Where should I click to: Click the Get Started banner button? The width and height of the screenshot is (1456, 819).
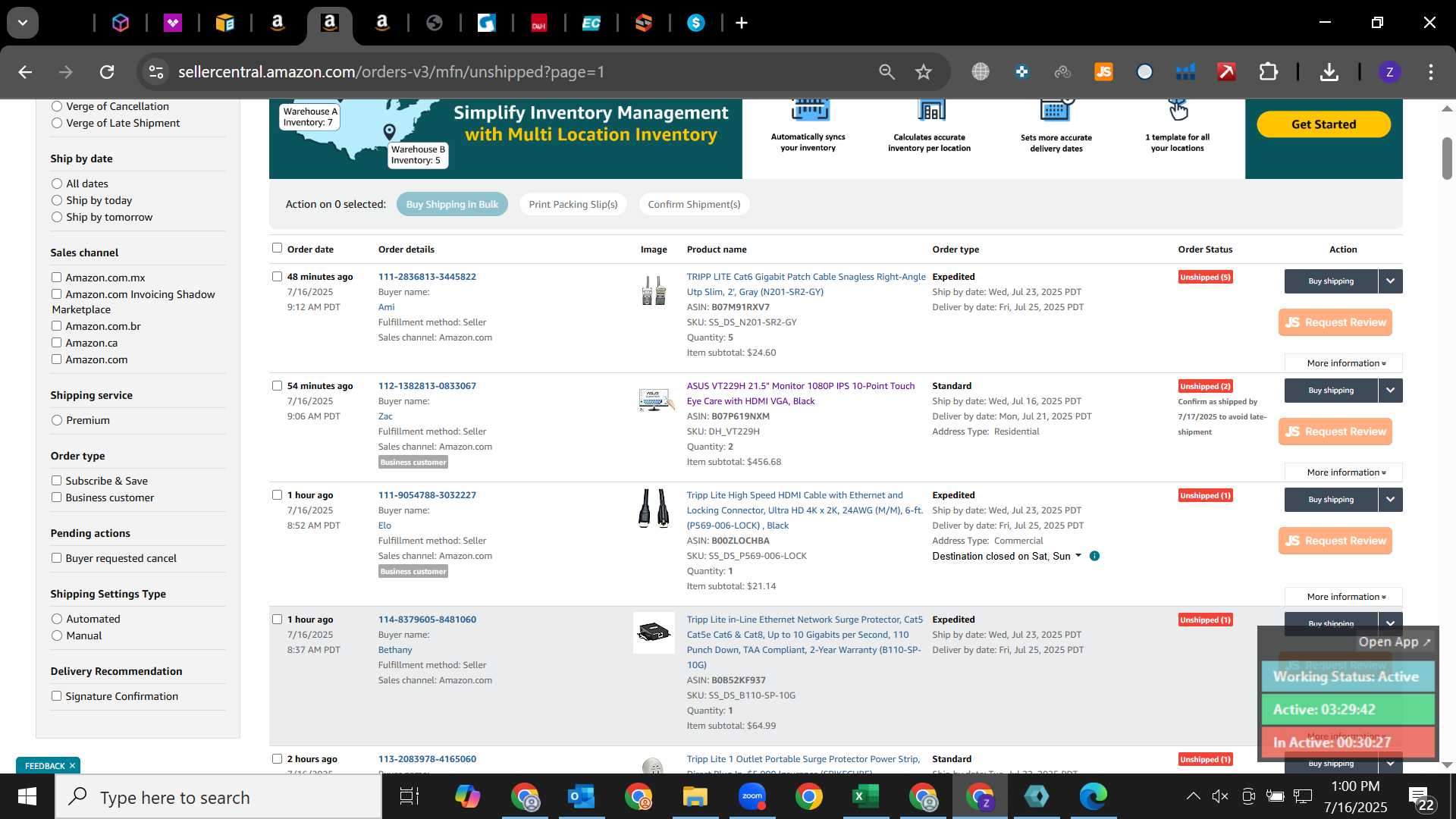1323,124
